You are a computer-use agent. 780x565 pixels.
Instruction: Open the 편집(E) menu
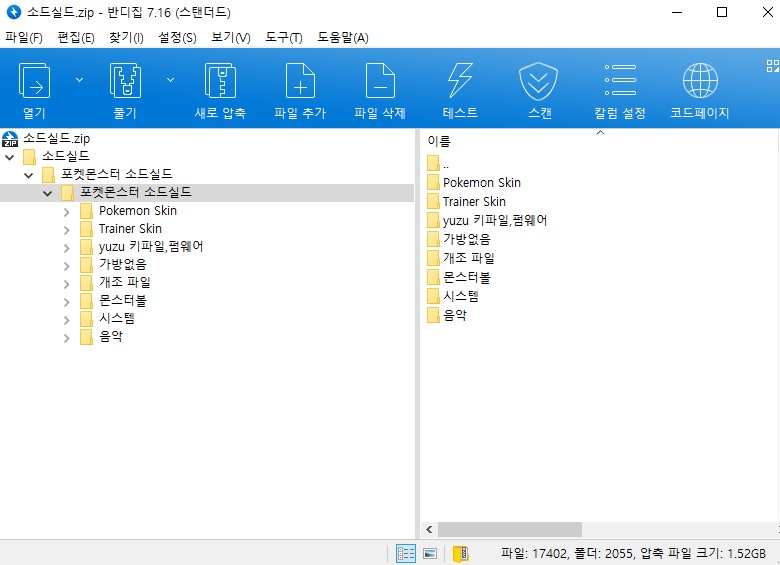(76, 37)
